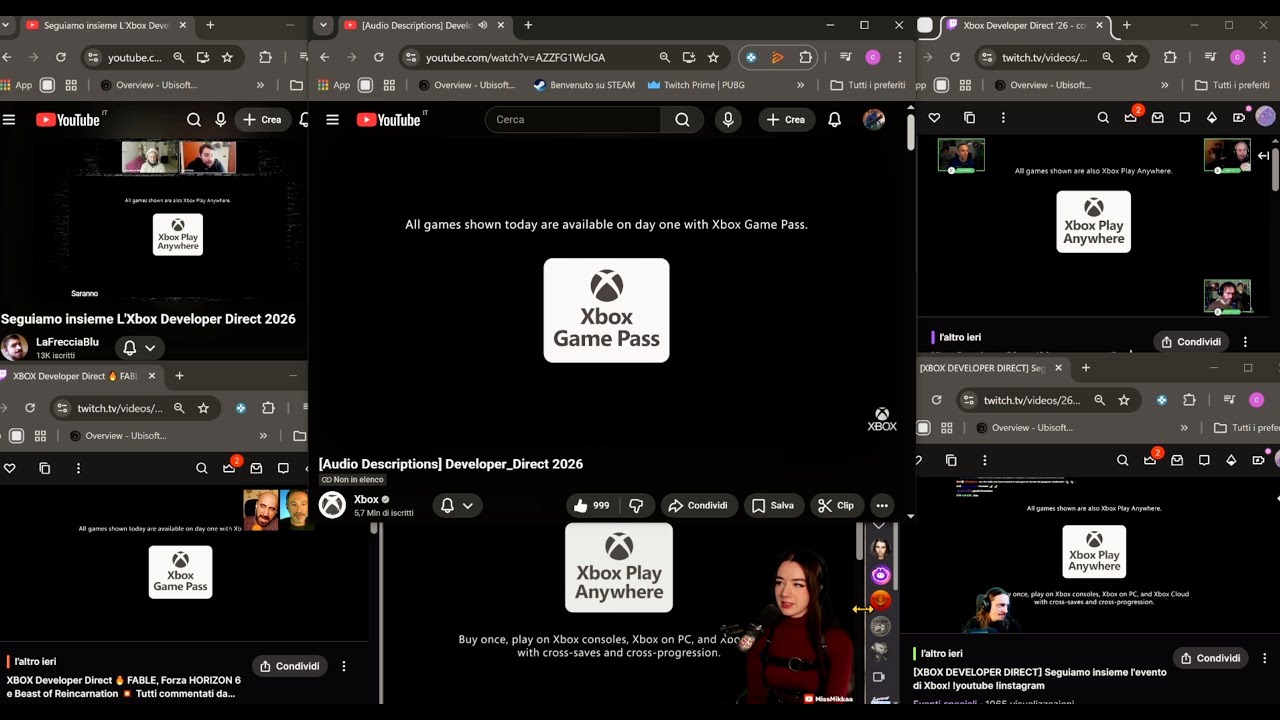
Task: Show hidden bookmarks chevron in center window
Action: (800, 85)
